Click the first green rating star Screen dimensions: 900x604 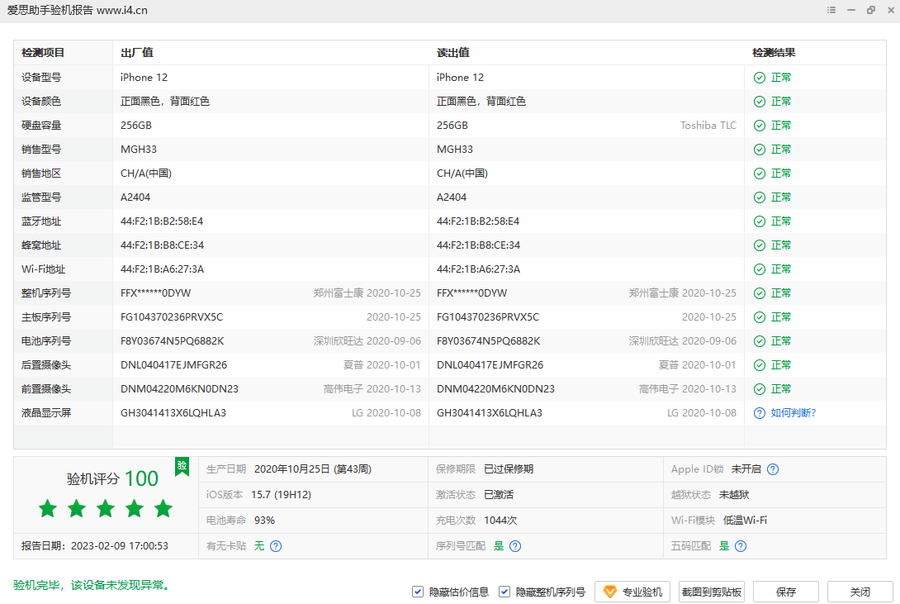coord(48,508)
